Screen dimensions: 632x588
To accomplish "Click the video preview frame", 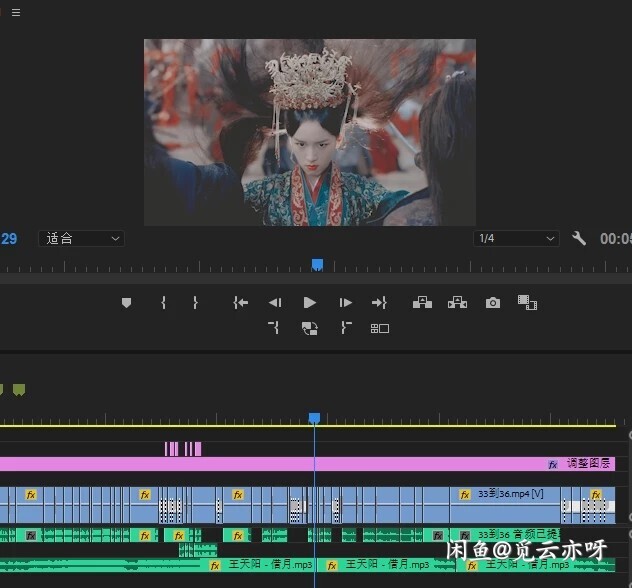I will [310, 132].
